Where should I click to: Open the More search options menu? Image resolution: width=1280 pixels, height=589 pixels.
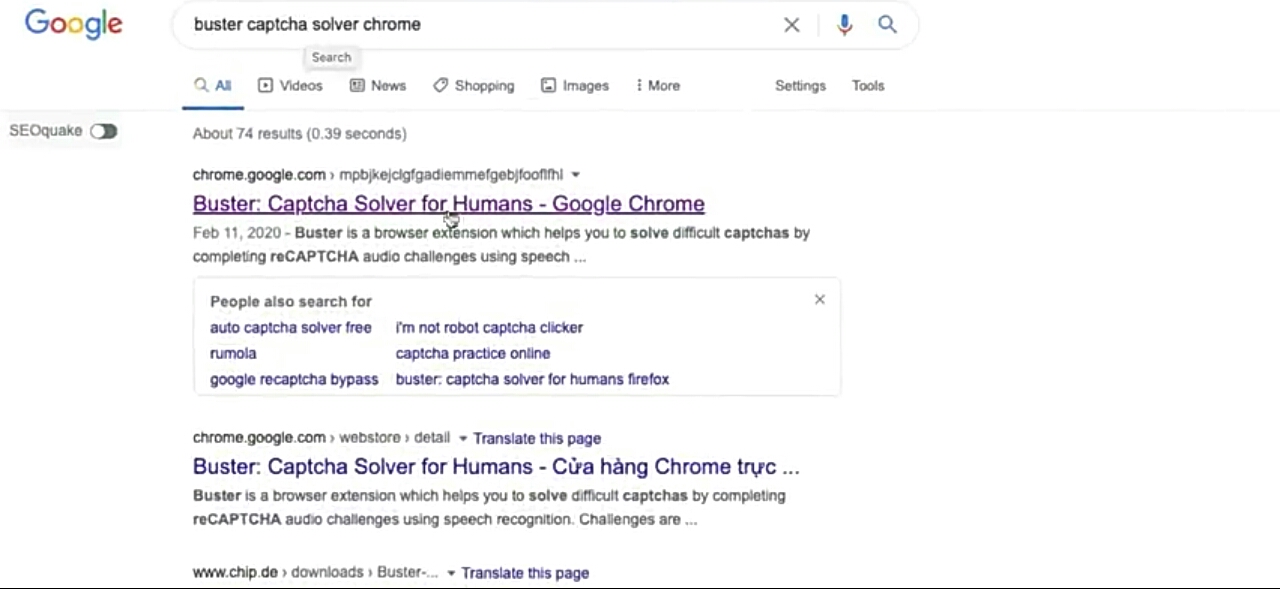pos(658,86)
